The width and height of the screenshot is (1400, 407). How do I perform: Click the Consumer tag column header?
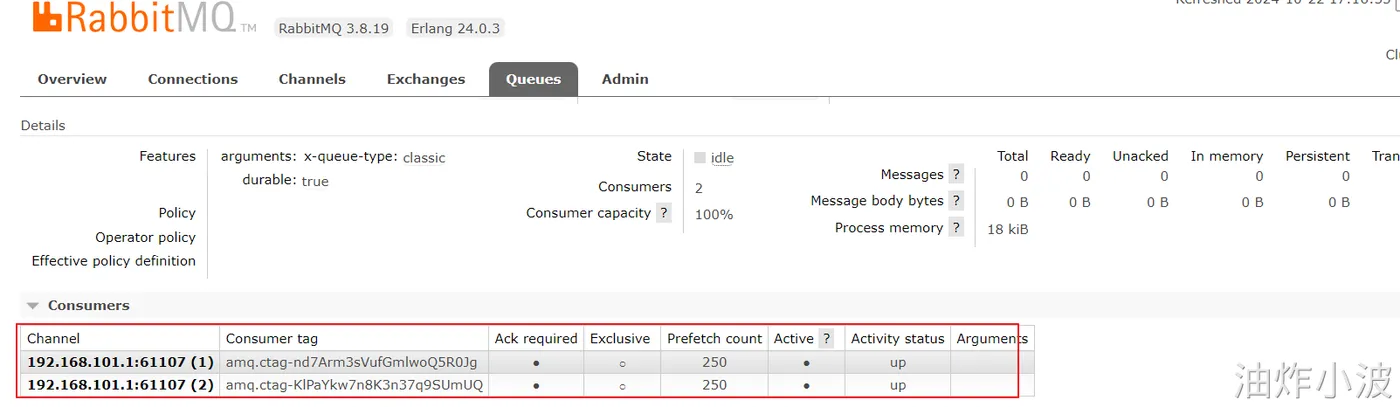pos(272,339)
